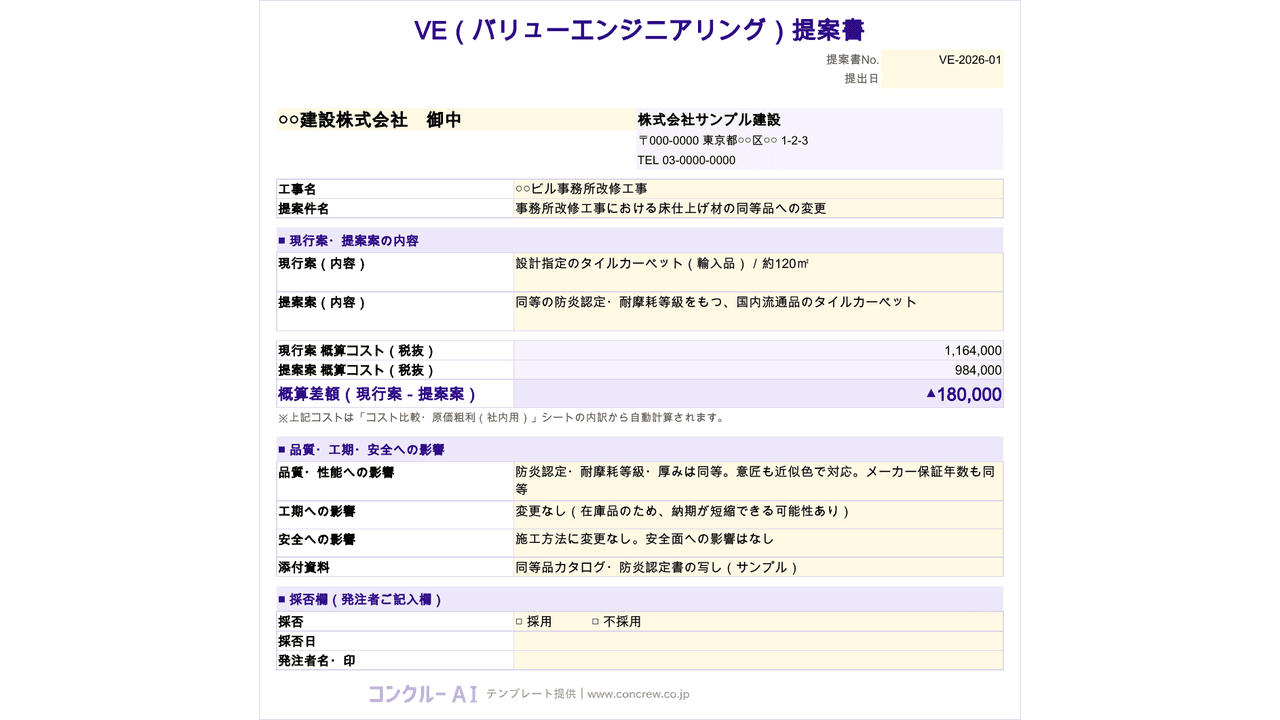Click the コンクルーAI logo
The height and width of the screenshot is (720, 1280).
pyautogui.click(x=423, y=693)
